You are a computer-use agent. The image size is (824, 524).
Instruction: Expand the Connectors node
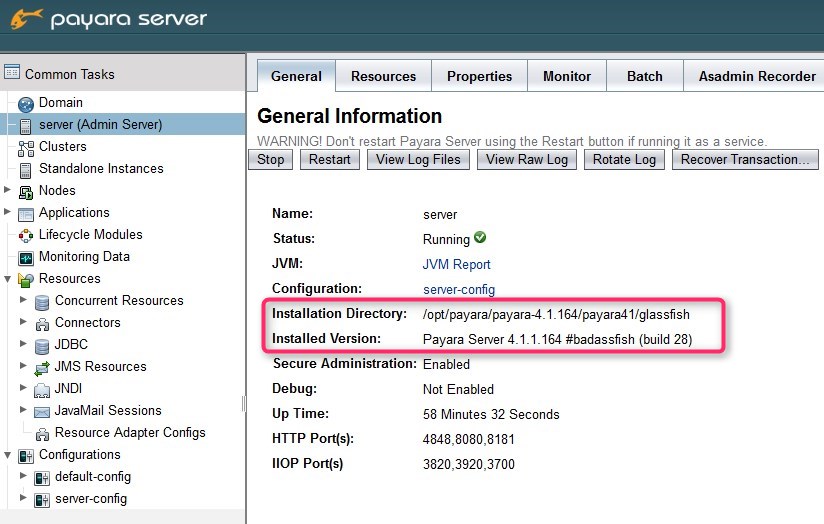click(x=23, y=322)
